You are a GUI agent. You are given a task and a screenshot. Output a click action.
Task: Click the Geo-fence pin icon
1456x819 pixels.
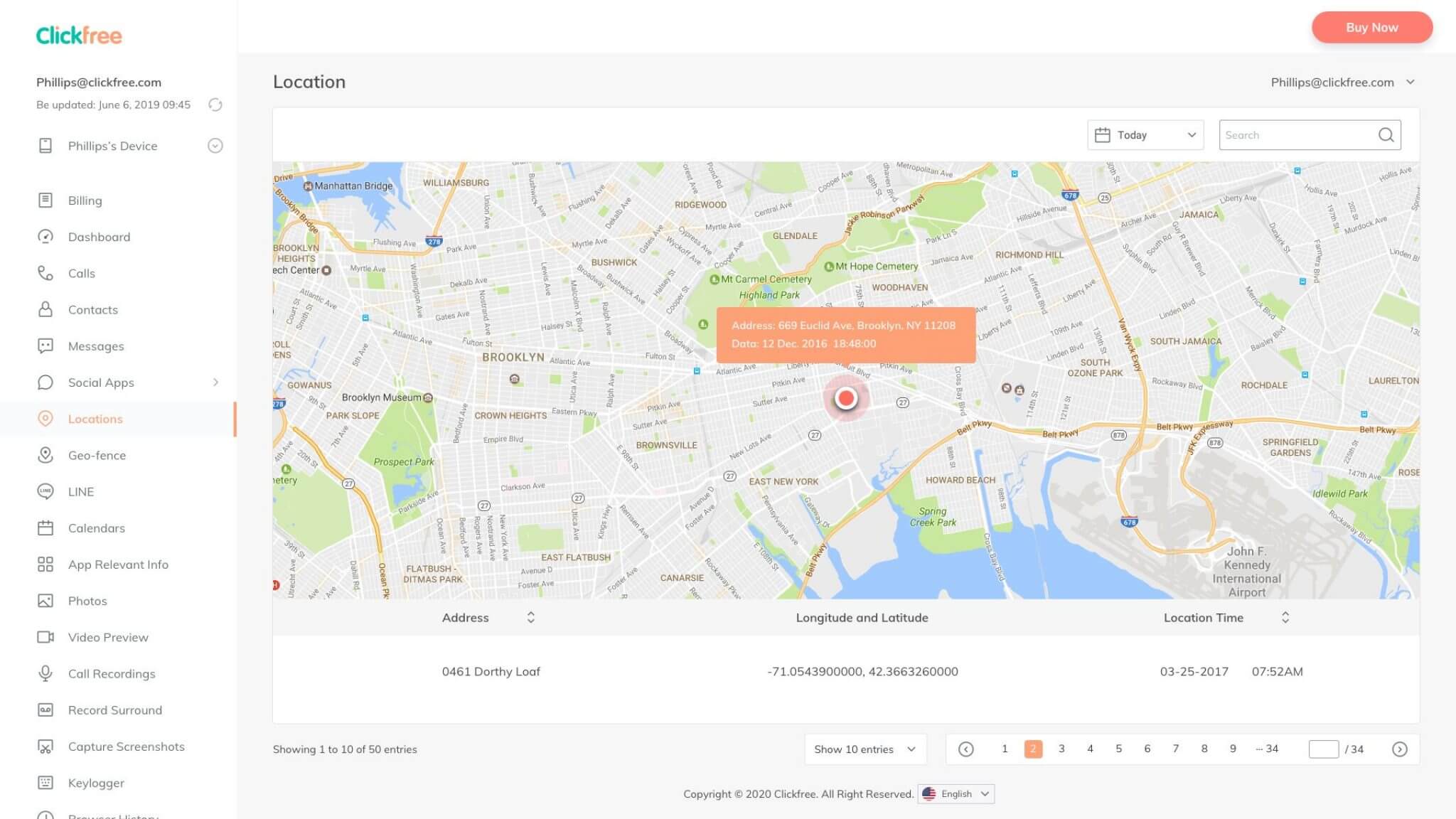point(45,455)
